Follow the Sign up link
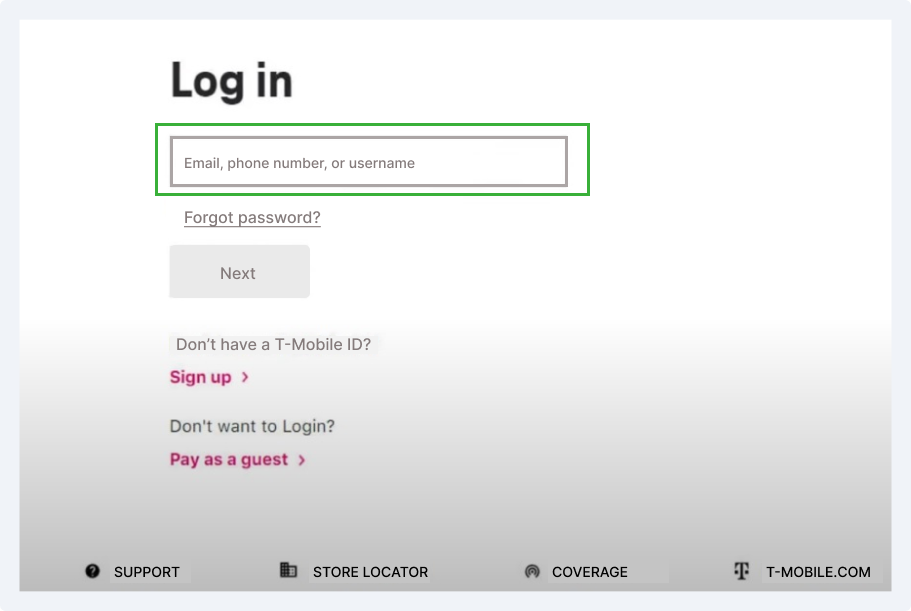Screen dimensions: 911x611 pos(200,377)
